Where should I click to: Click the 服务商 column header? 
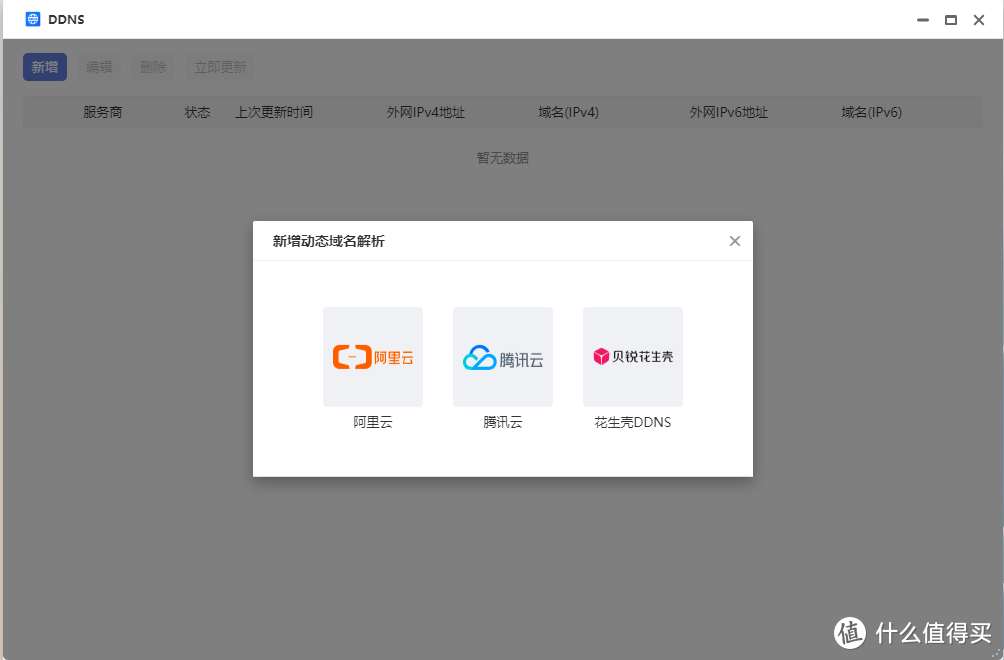(100, 112)
